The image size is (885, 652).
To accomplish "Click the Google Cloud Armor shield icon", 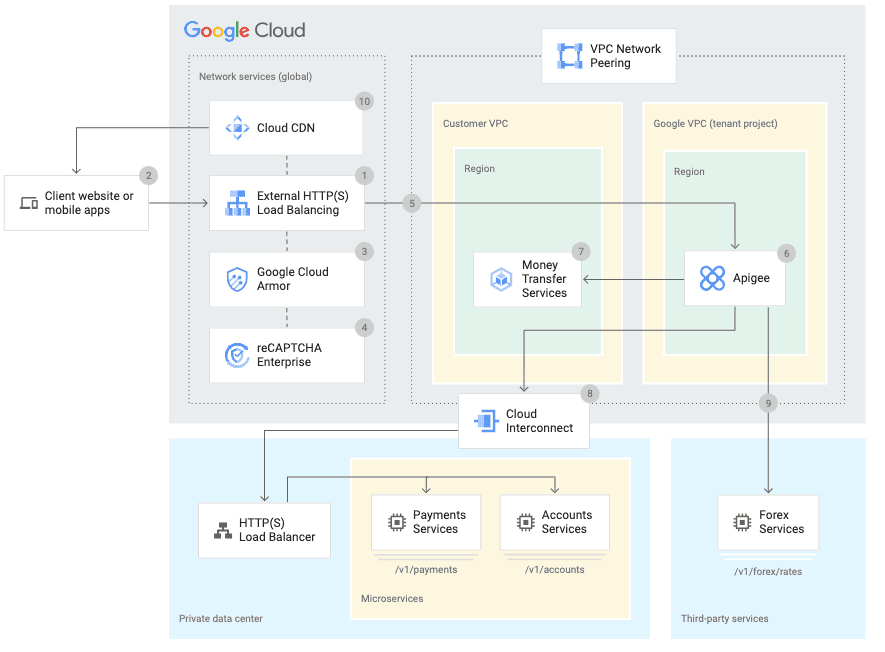I will click(236, 279).
